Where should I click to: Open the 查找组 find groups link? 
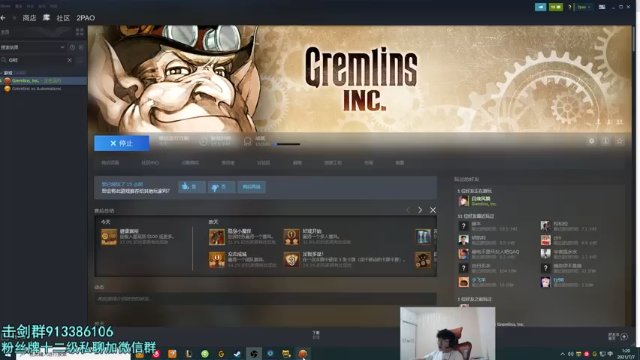tap(228, 163)
